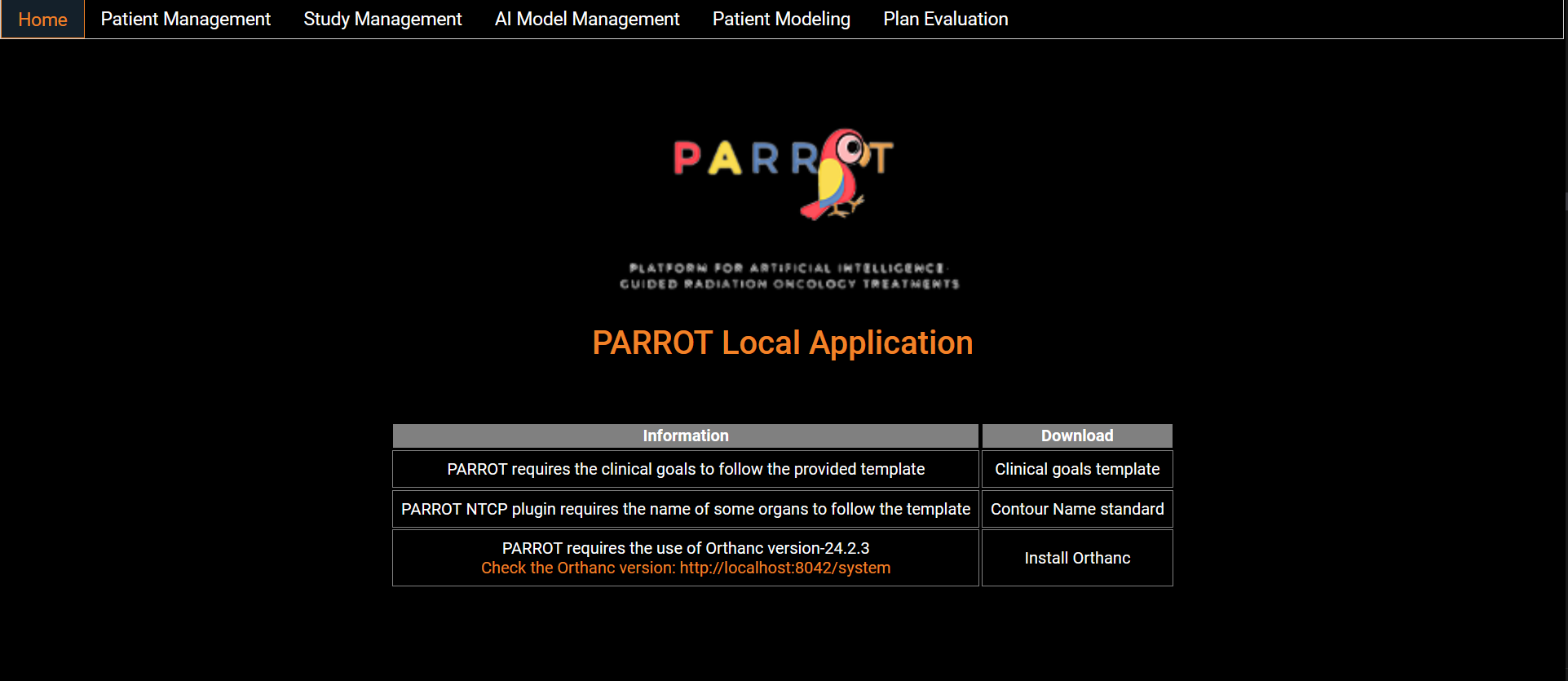Click the letter T in the PARROT logo
Screen dimensions: 1568x681
881,158
